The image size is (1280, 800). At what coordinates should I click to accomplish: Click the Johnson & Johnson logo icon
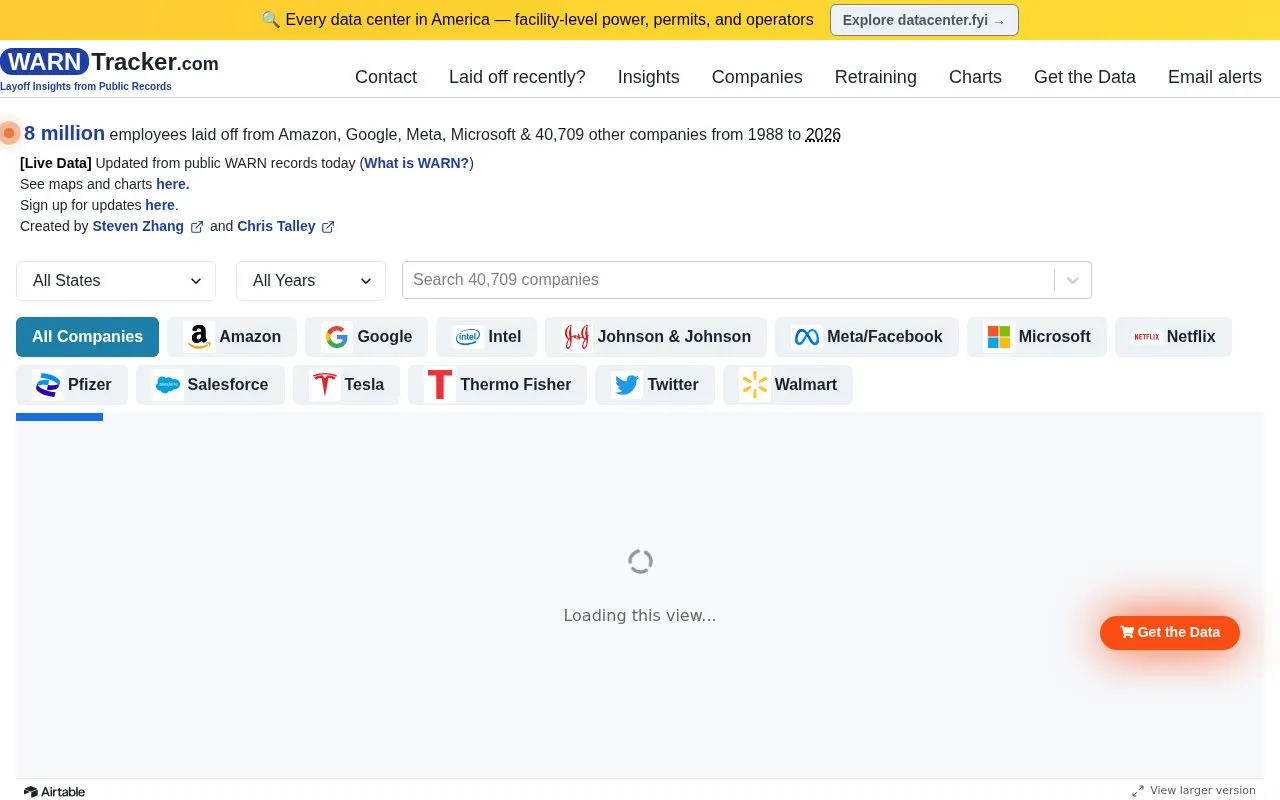577,337
